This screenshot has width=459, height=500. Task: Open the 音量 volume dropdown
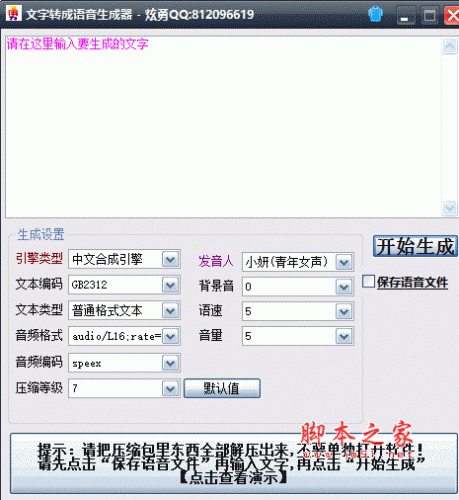(344, 336)
